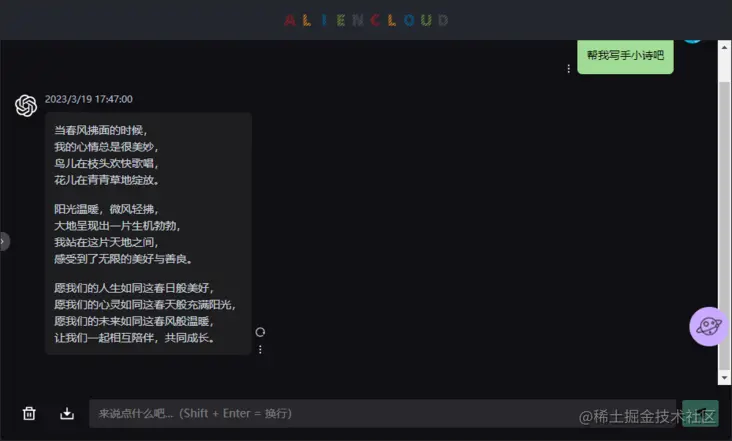Click the colorful ALIENCLOUD logo in the header

(x=366, y=20)
